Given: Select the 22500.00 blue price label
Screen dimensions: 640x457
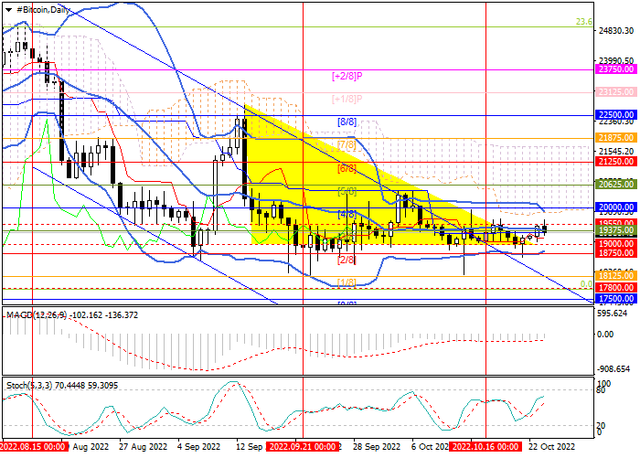Looking at the screenshot, I should click(616, 115).
